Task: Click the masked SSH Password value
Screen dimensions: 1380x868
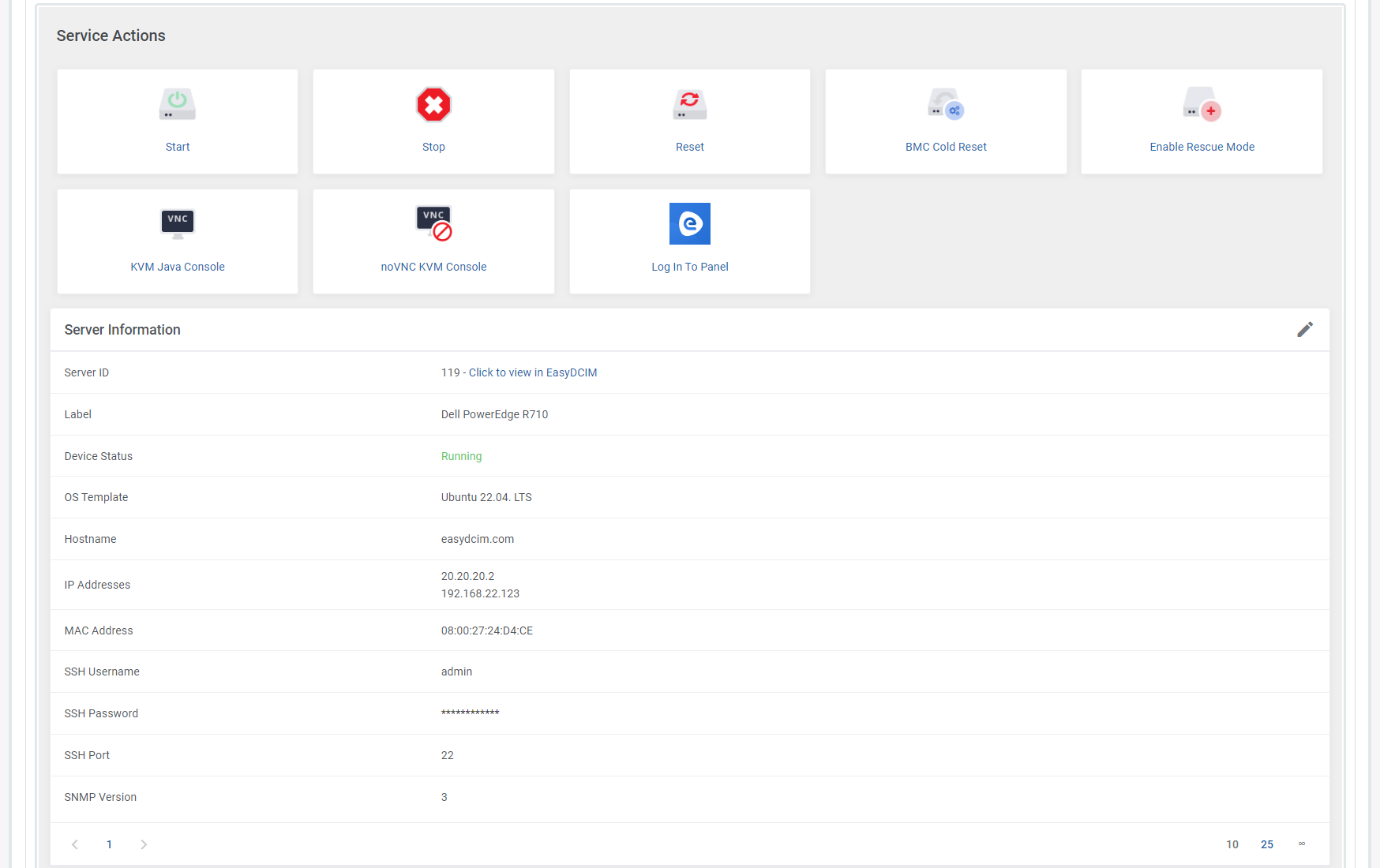Action: point(471,713)
